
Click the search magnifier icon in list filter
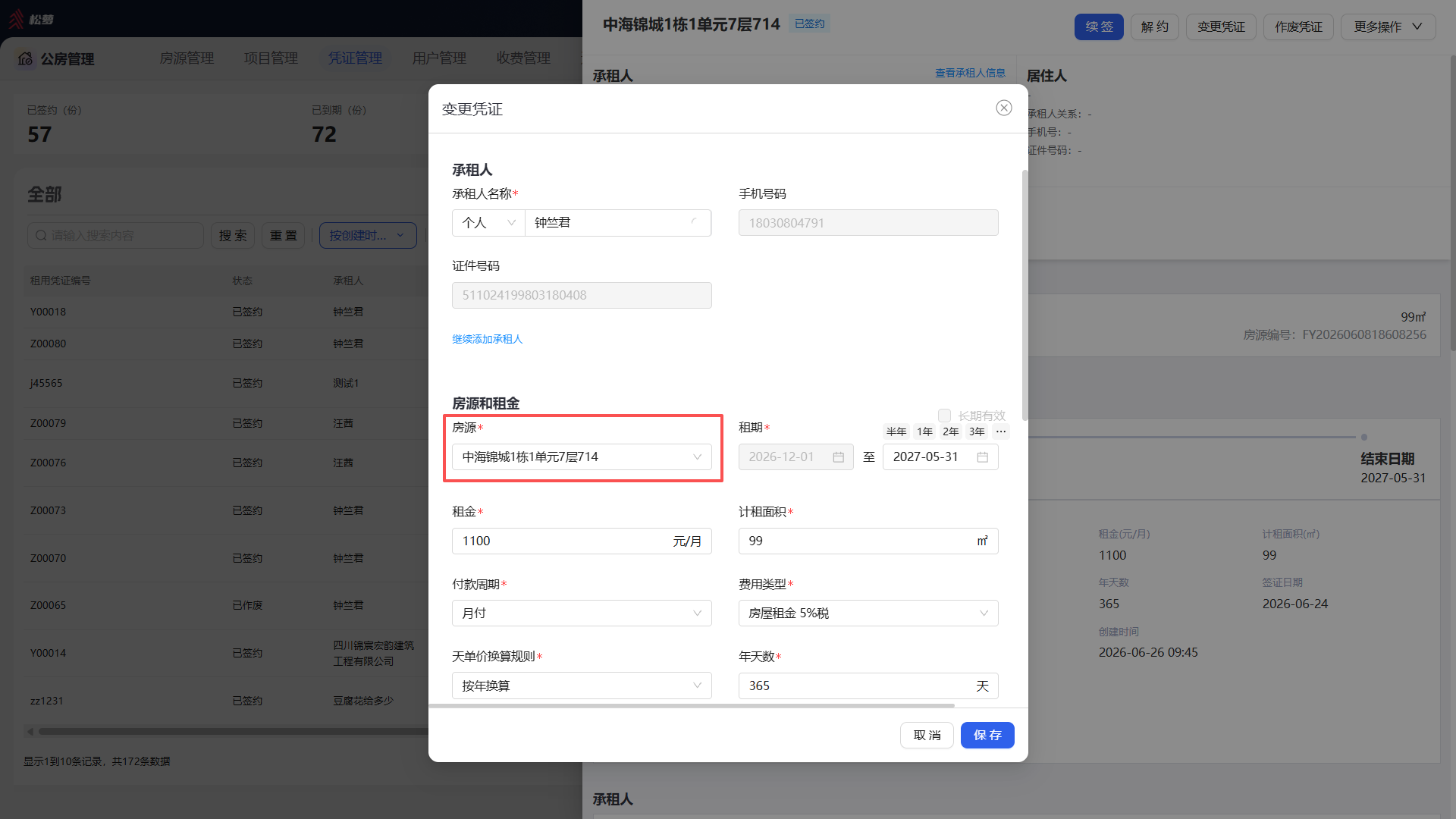click(x=42, y=236)
